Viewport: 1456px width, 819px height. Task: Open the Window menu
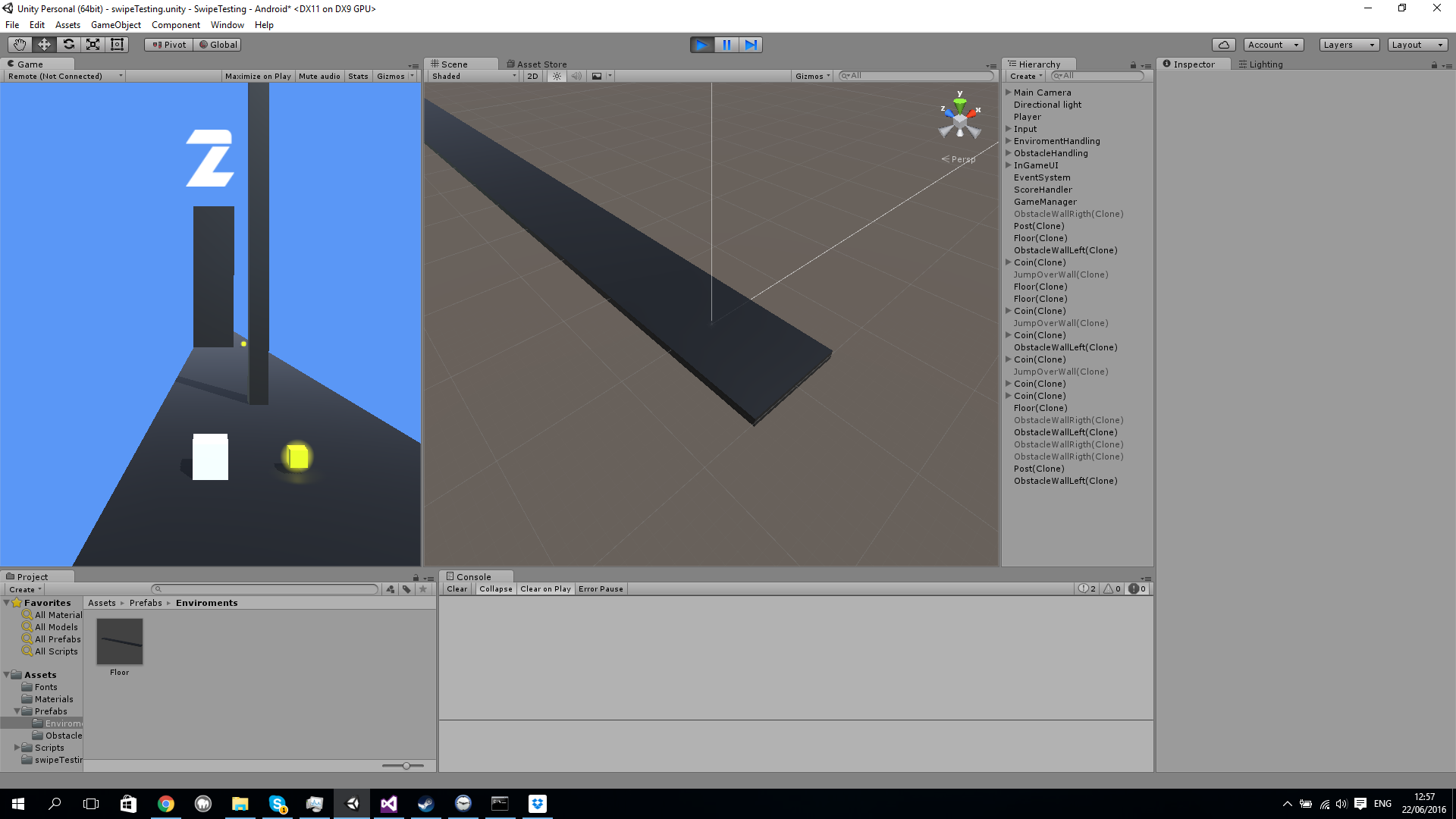(227, 25)
